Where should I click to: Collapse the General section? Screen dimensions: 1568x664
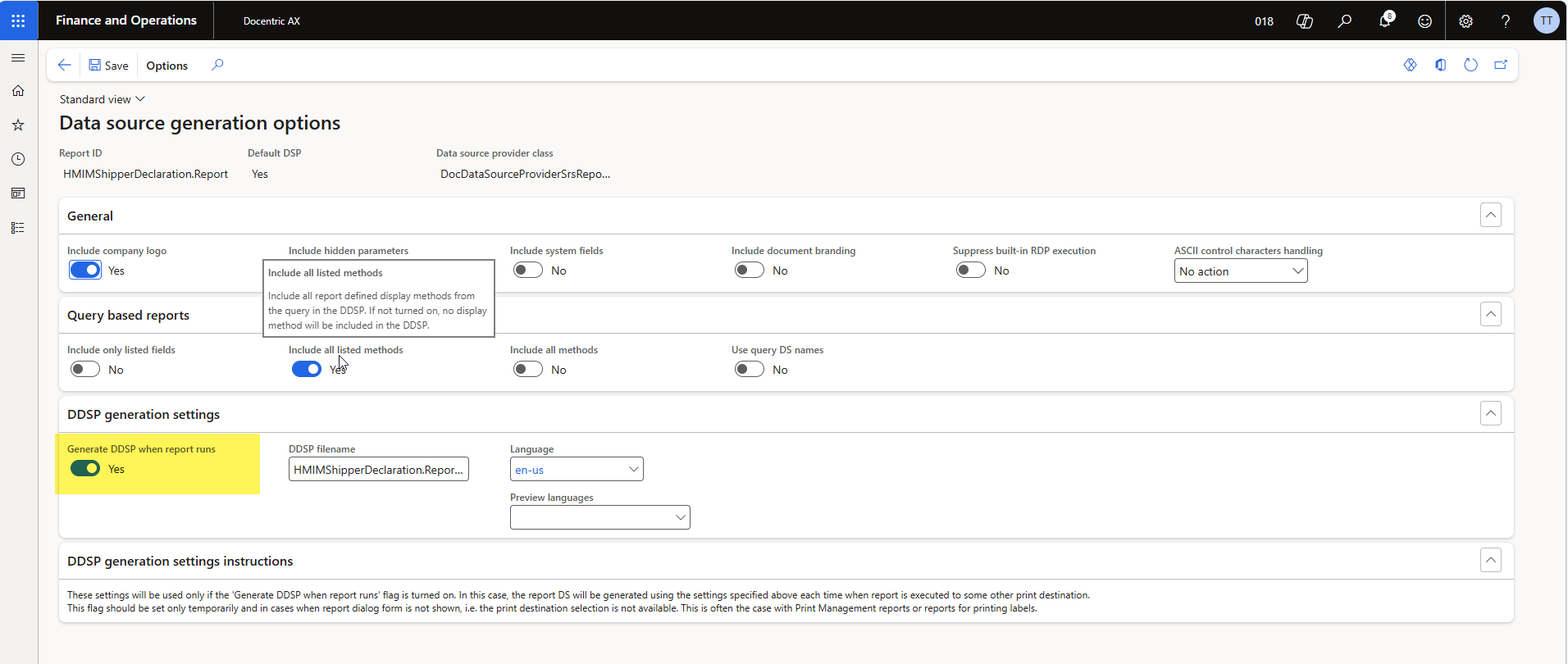tap(1490, 216)
